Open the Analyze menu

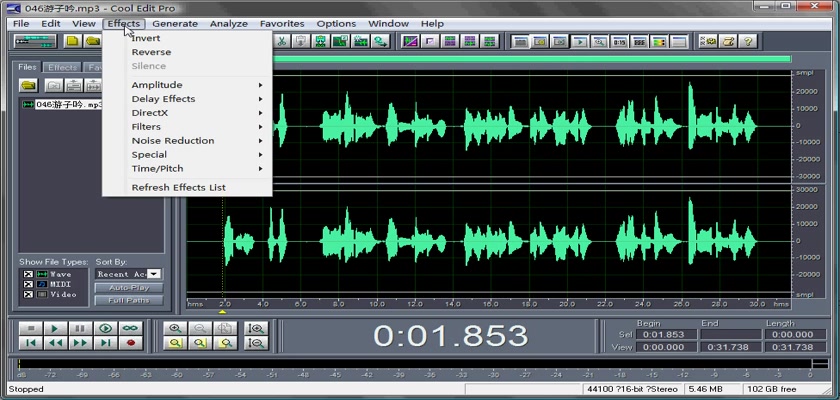click(229, 24)
